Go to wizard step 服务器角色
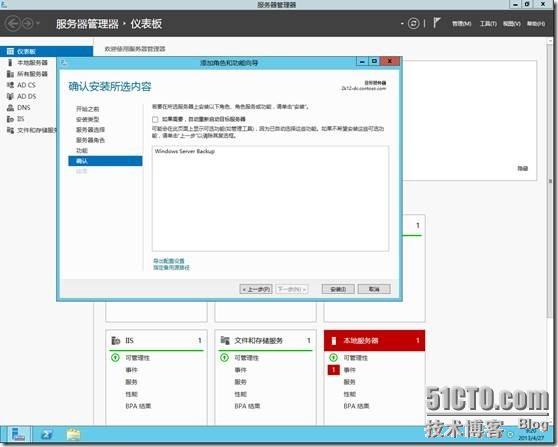Viewport: 558px width, 447px height. (90, 140)
